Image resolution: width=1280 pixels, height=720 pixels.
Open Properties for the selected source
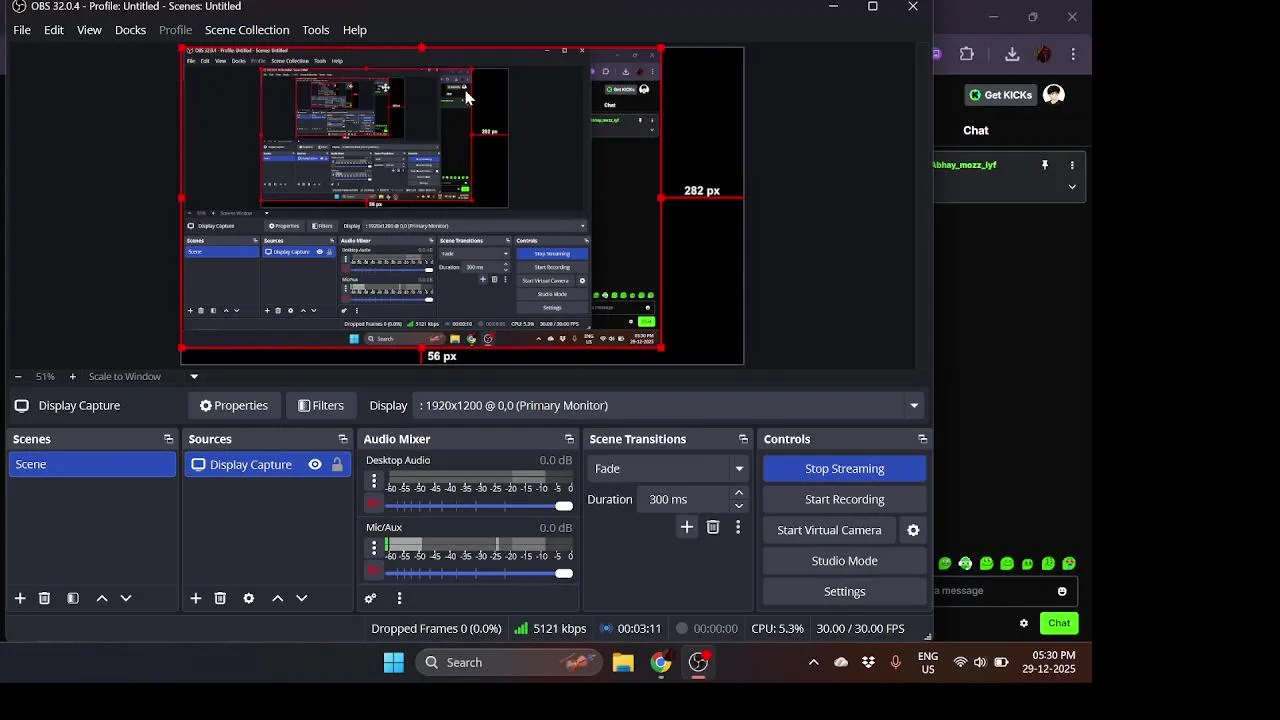(x=233, y=405)
